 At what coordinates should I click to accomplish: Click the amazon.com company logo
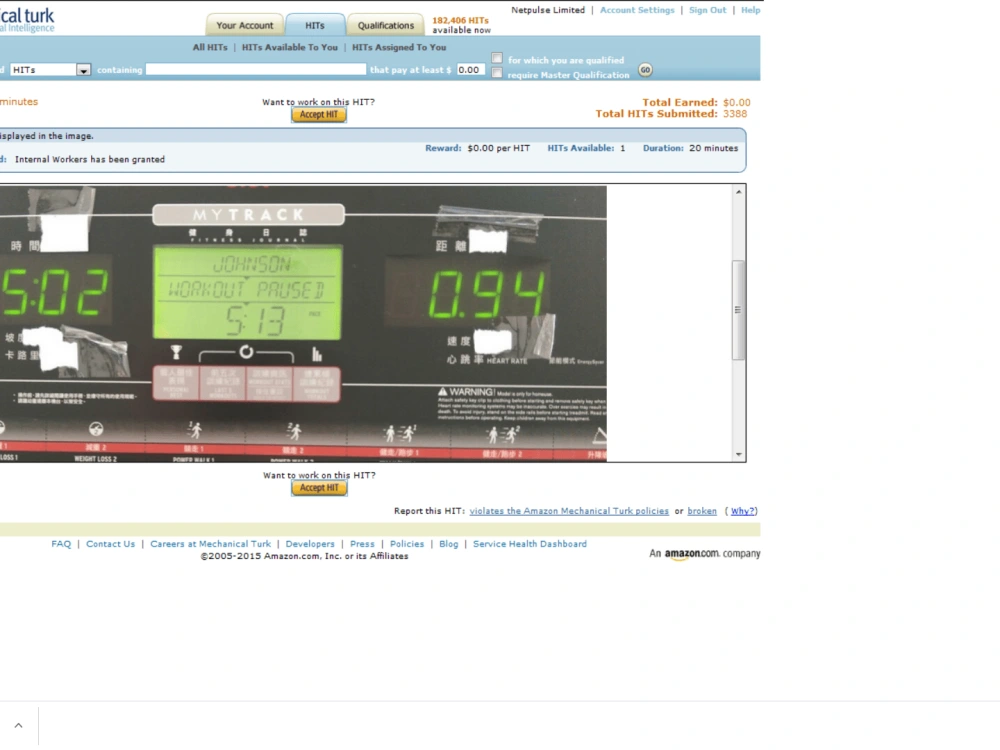coord(705,554)
